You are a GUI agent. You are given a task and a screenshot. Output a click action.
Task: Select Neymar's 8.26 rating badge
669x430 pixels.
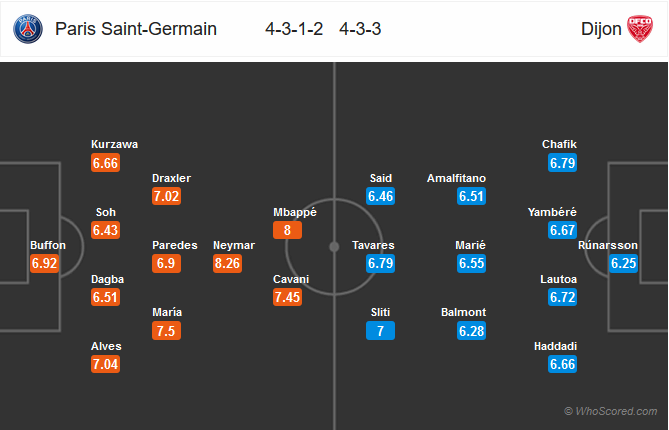tap(227, 263)
